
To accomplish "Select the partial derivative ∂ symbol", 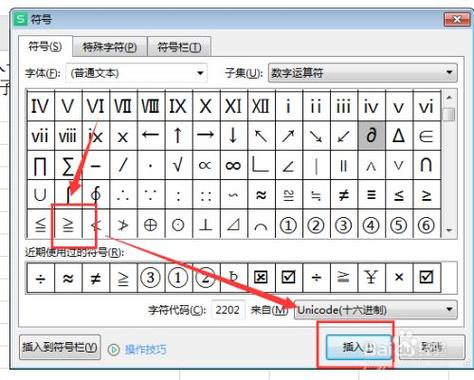I will [x=371, y=136].
